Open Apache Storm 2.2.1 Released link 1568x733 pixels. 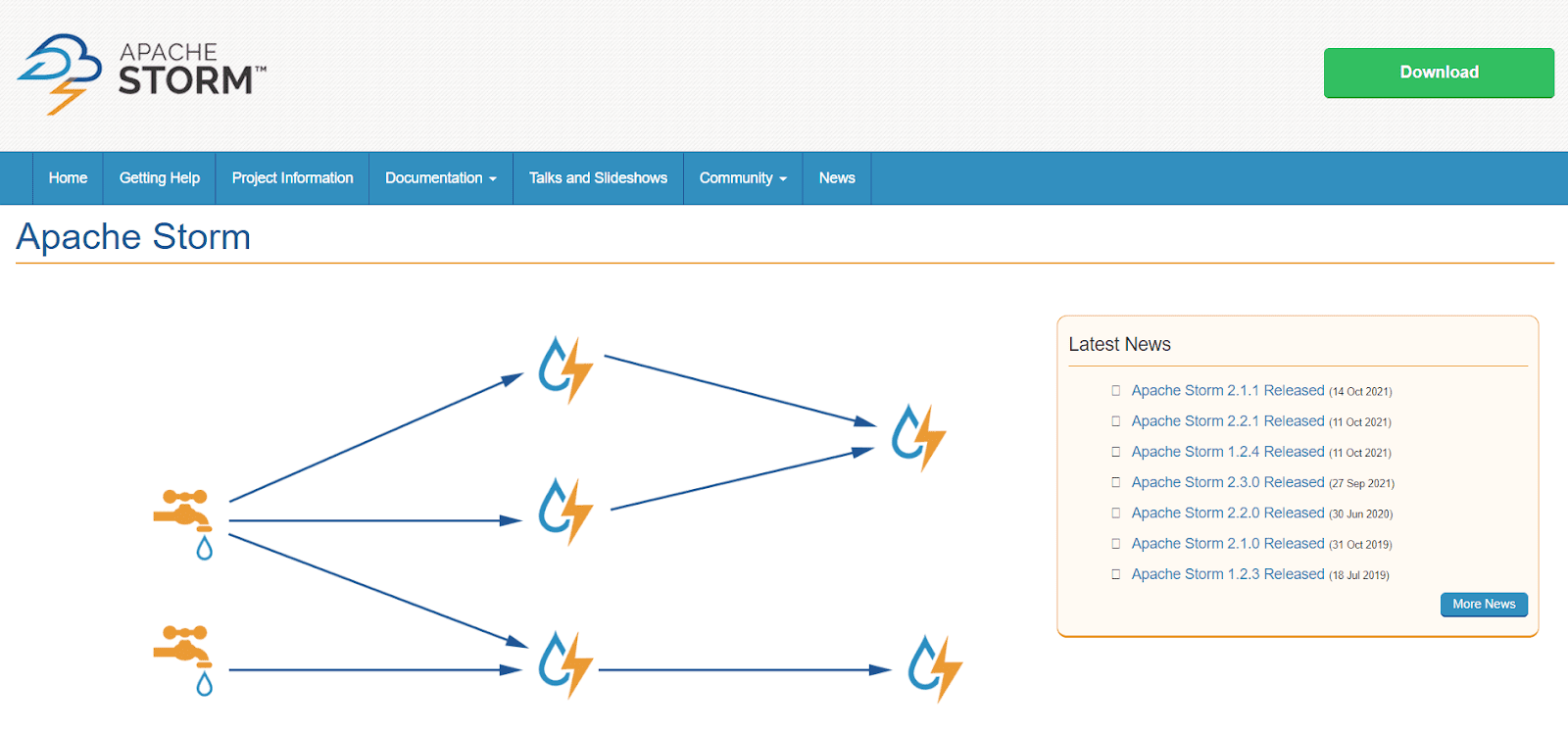(1228, 420)
